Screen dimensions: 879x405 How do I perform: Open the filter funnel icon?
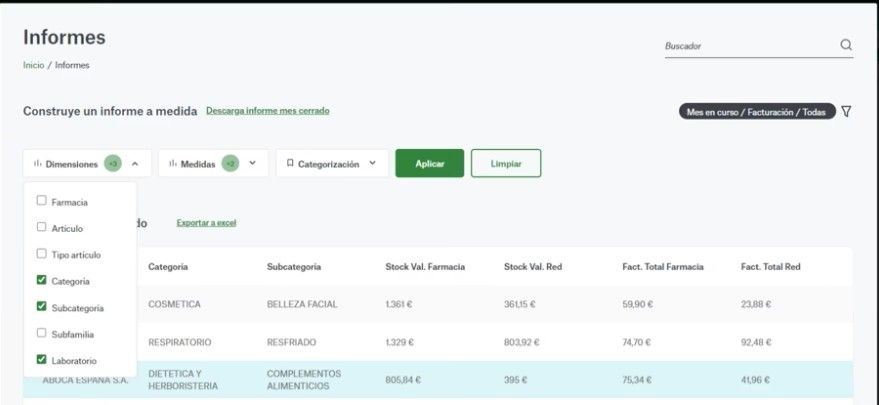click(847, 112)
